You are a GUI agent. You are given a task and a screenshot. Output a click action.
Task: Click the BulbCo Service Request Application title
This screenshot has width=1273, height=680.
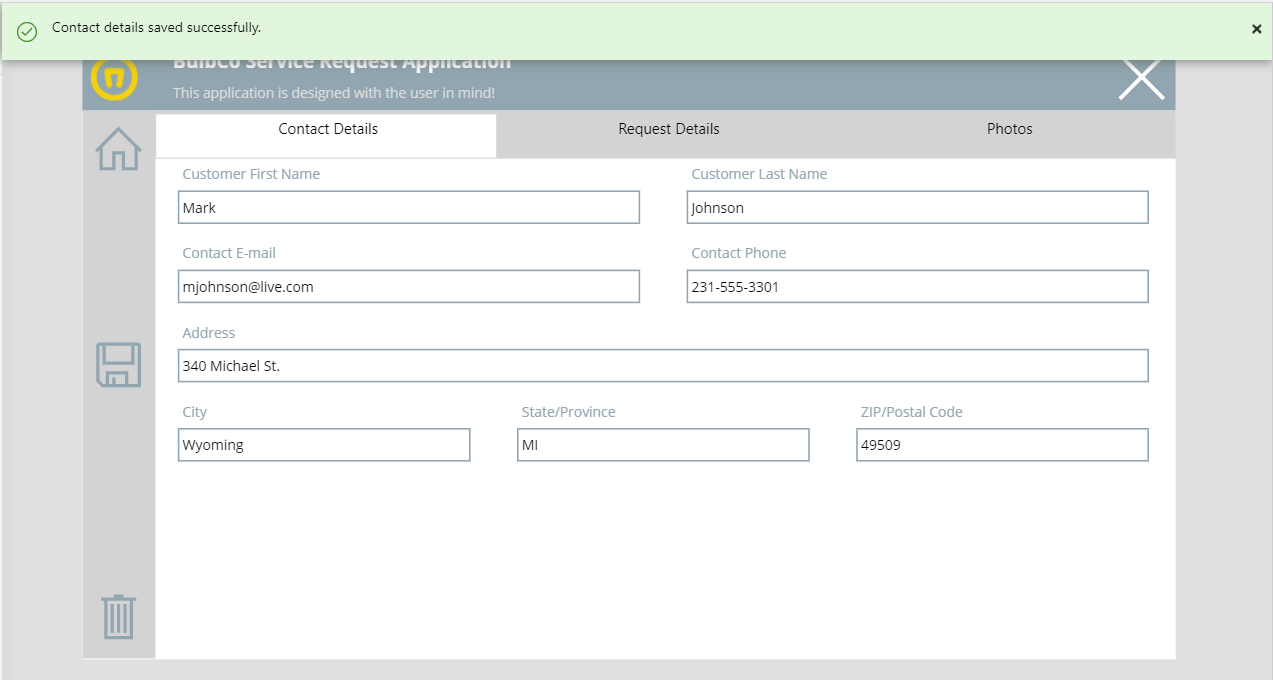pyautogui.click(x=342, y=61)
